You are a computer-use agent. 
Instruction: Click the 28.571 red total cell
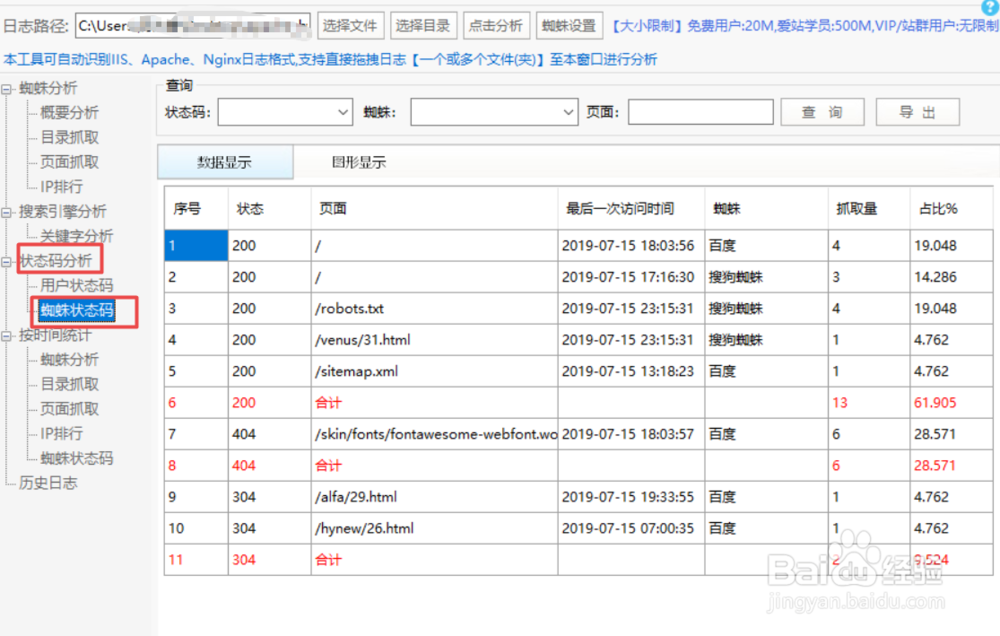(x=951, y=466)
